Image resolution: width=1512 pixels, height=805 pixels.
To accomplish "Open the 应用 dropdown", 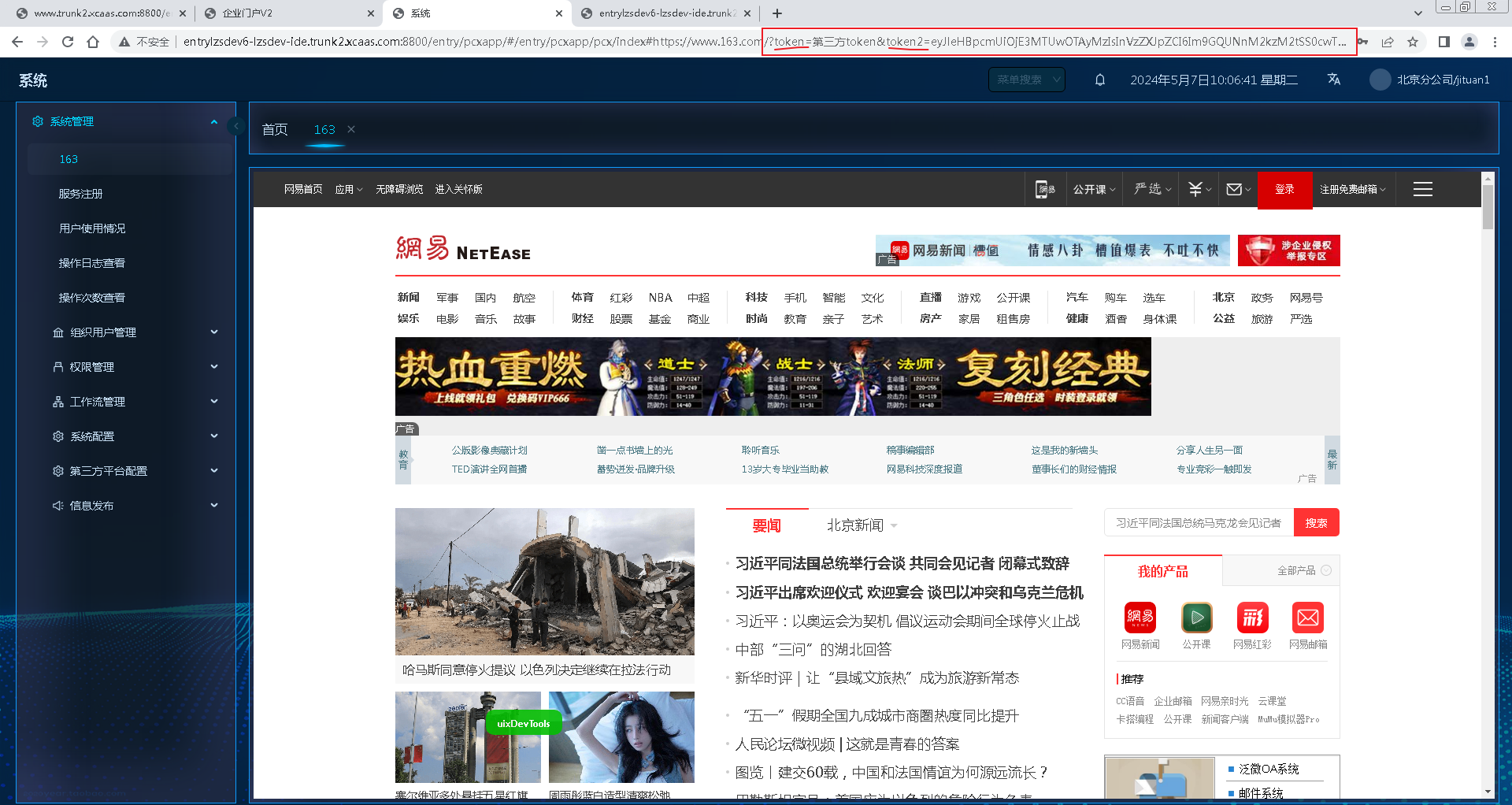I will (x=348, y=189).
